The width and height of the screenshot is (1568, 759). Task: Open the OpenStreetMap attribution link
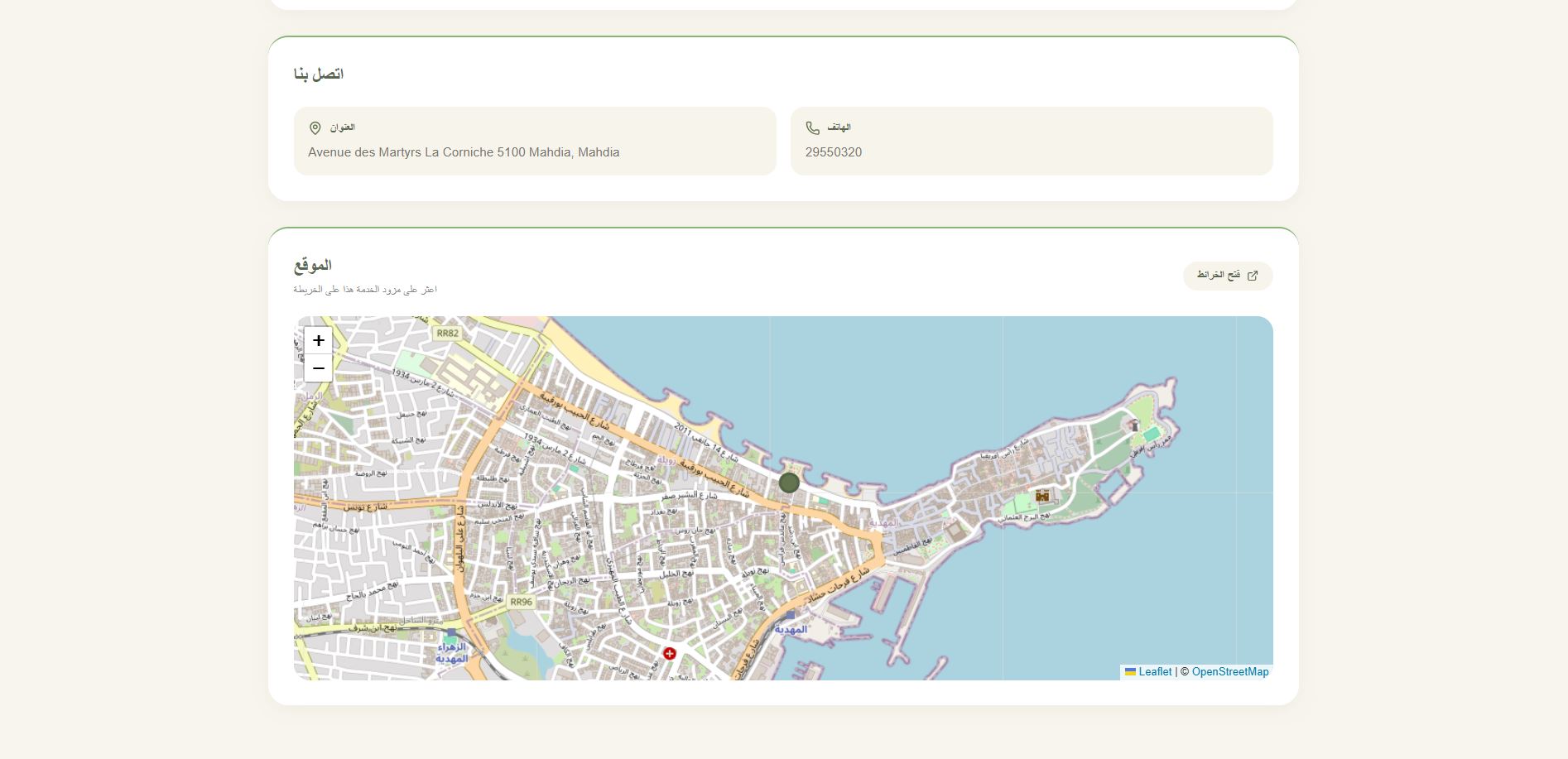click(1230, 672)
